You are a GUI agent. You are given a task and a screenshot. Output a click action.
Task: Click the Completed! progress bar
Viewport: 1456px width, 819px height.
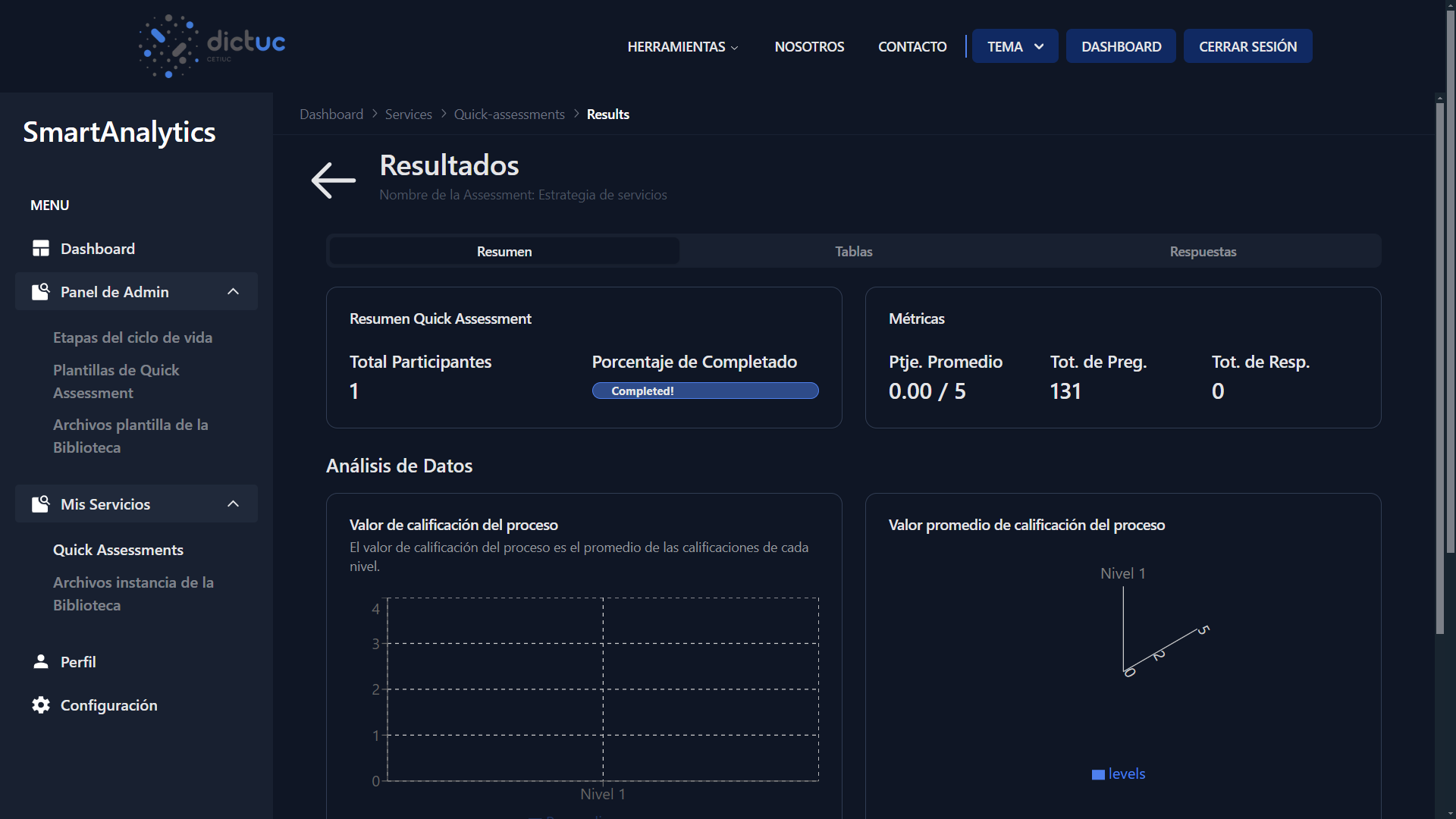pos(705,391)
